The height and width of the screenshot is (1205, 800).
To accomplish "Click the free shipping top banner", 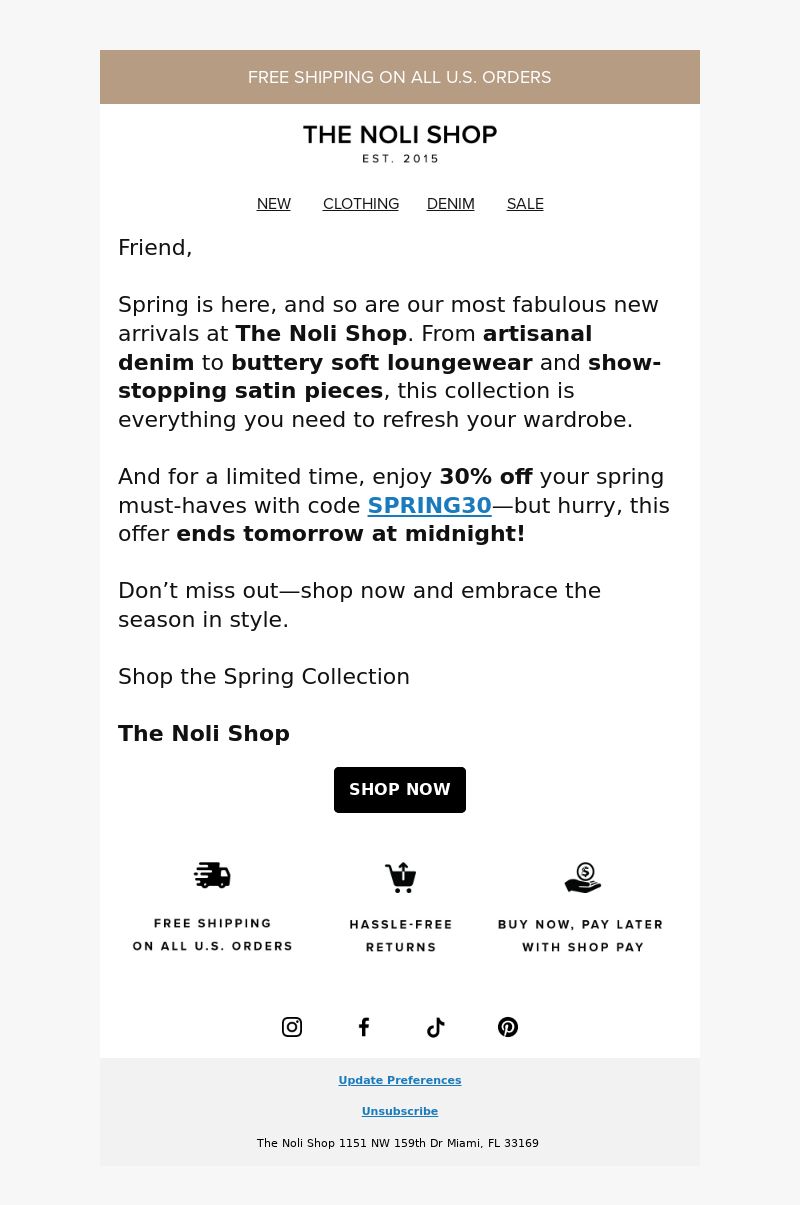I will point(400,77).
